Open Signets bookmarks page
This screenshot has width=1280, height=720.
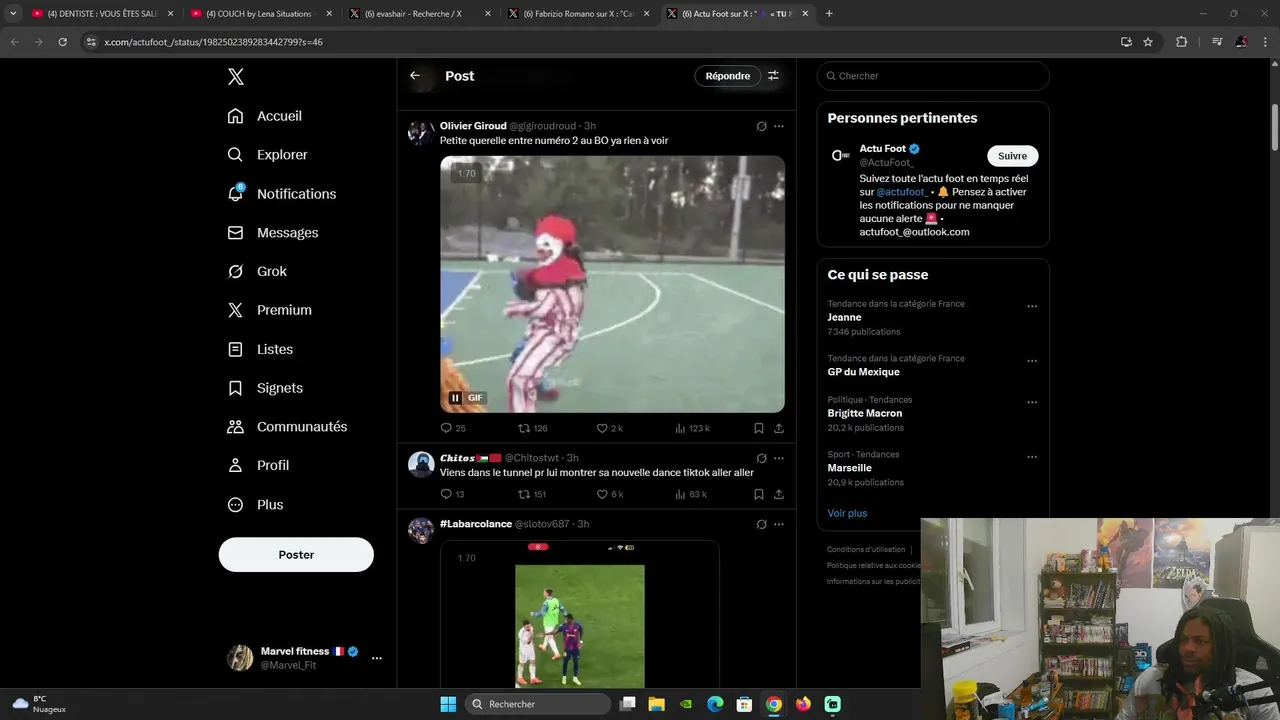coord(265,388)
